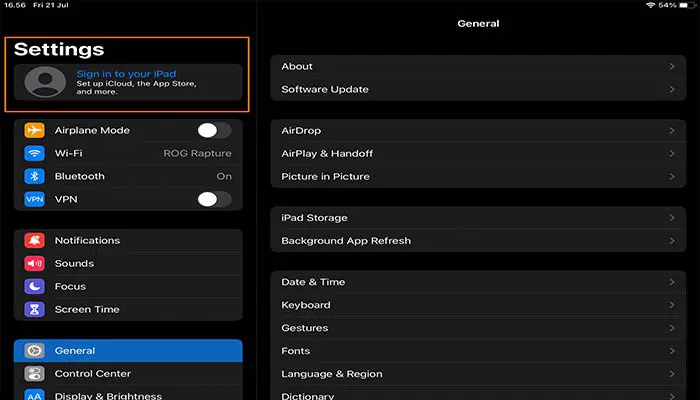Image resolution: width=700 pixels, height=400 pixels.
Task: Click the chevron beside Keyboard
Action: tap(672, 305)
